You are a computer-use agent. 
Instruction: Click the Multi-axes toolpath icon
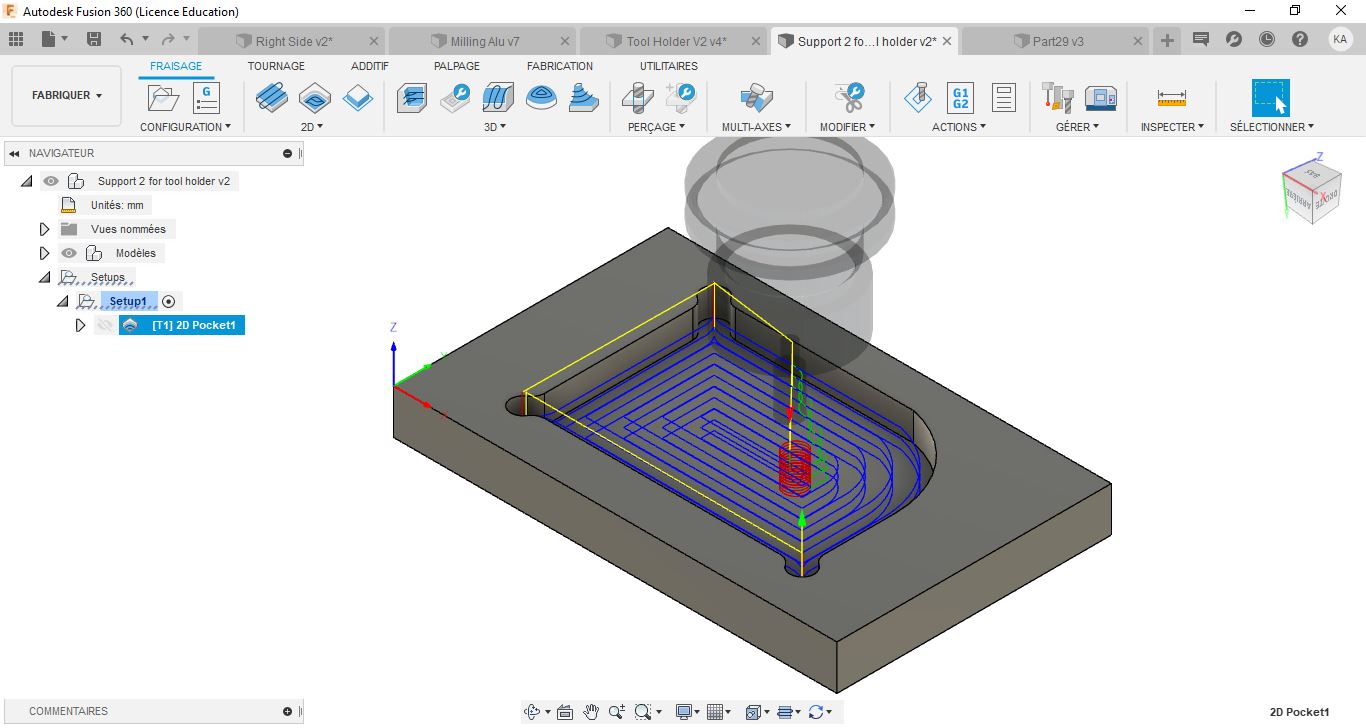click(x=756, y=98)
